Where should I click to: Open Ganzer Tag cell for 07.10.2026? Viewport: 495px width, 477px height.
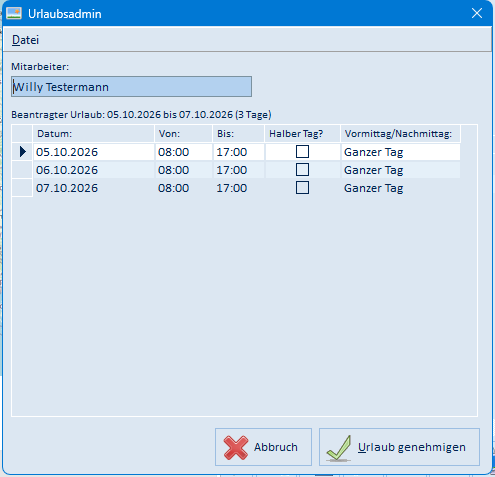401,188
